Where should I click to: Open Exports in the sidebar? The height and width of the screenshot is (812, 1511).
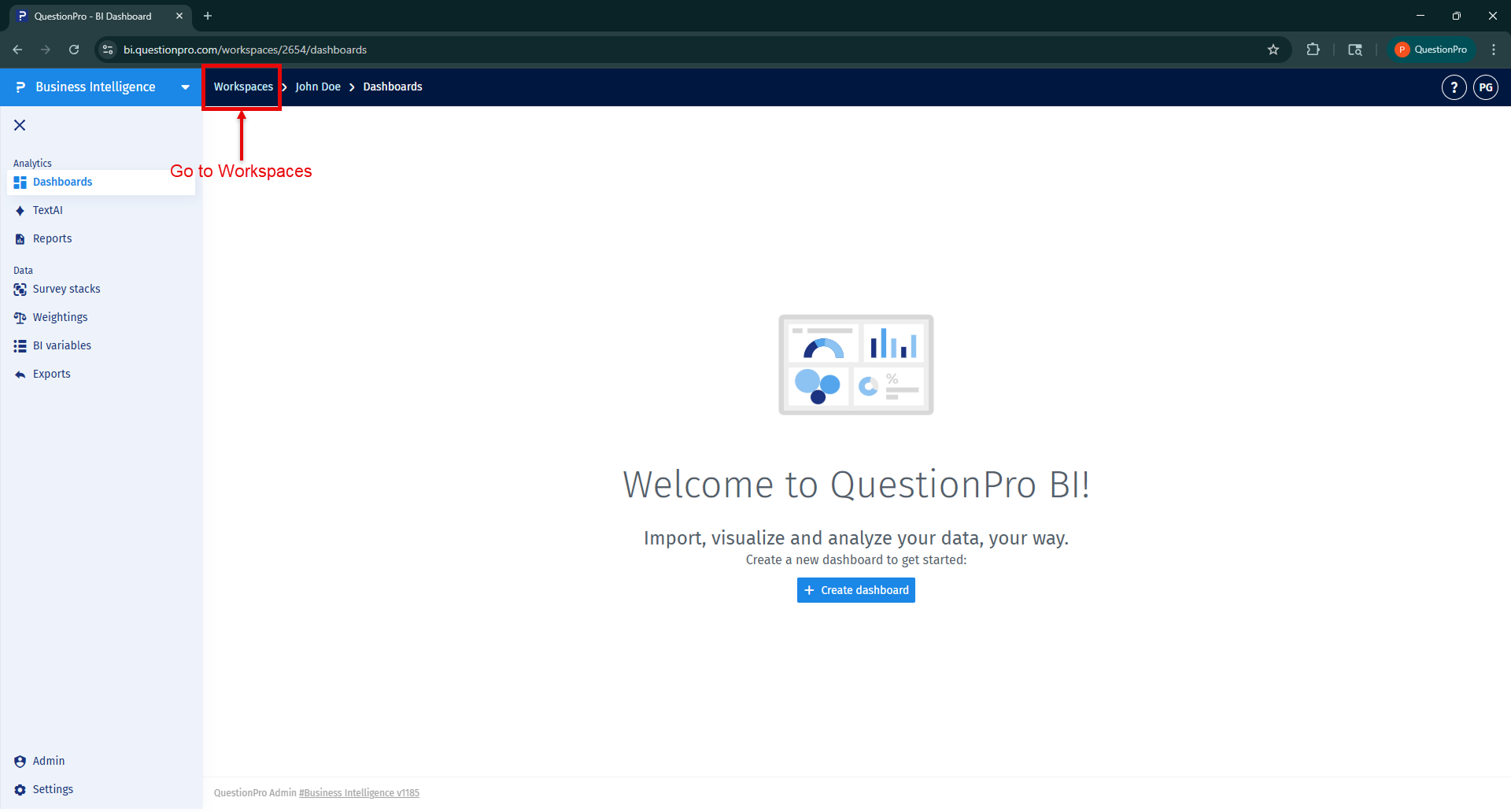pos(102,375)
